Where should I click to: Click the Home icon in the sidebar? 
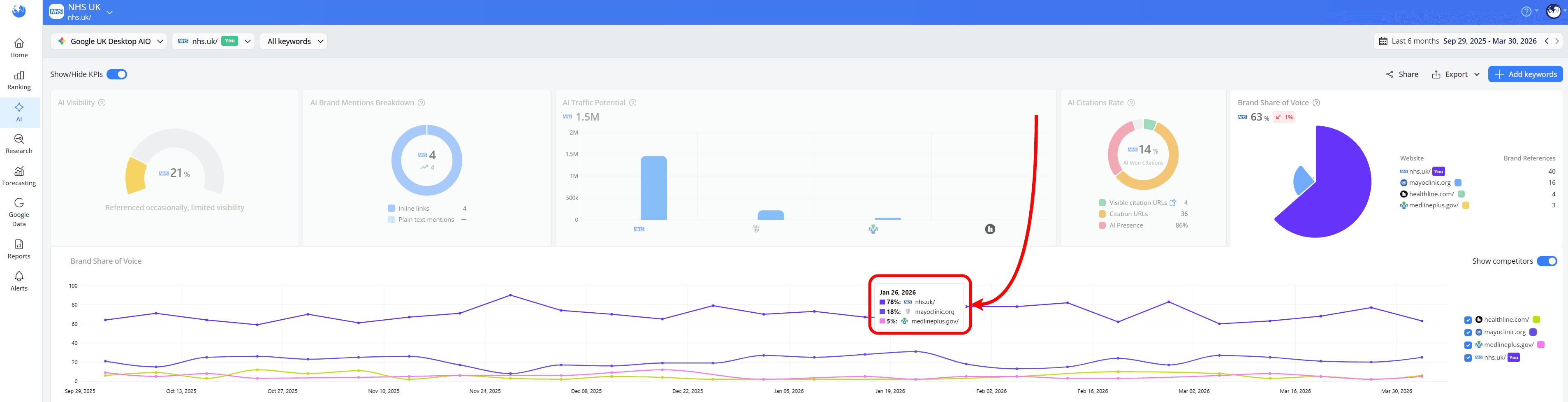tap(19, 47)
